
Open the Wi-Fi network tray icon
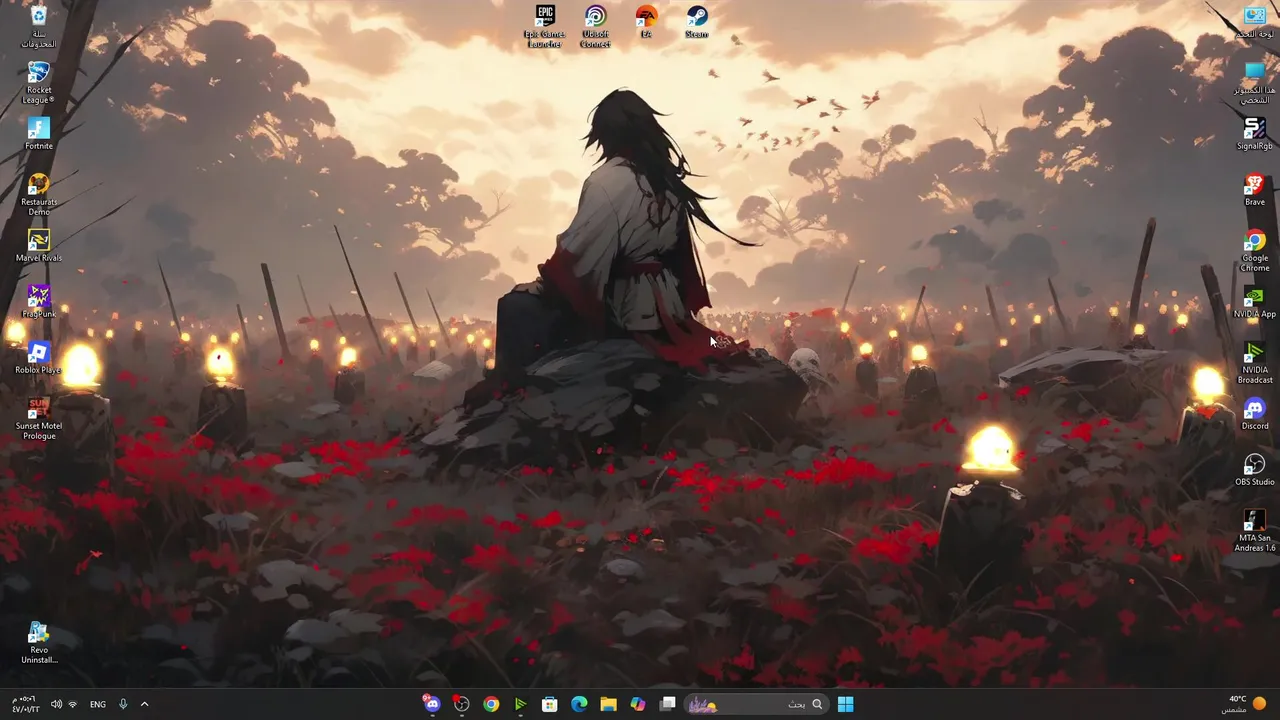coord(72,704)
